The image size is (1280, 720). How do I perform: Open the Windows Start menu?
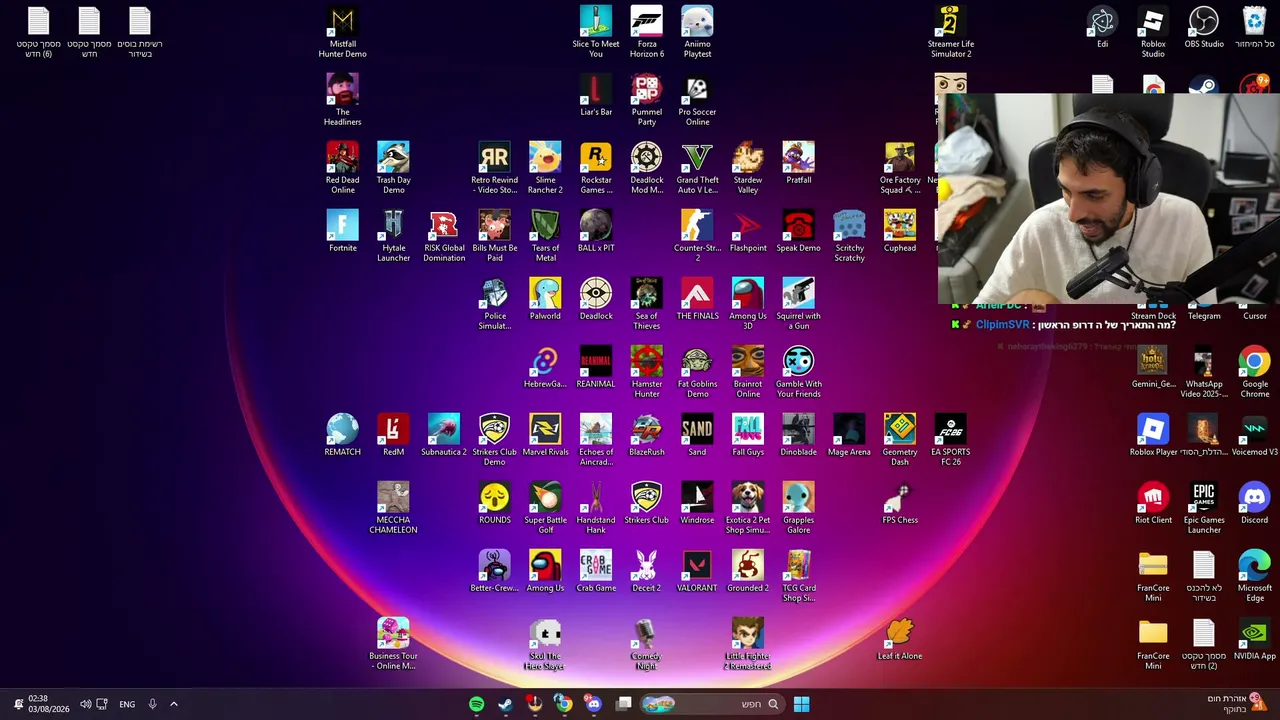point(801,704)
